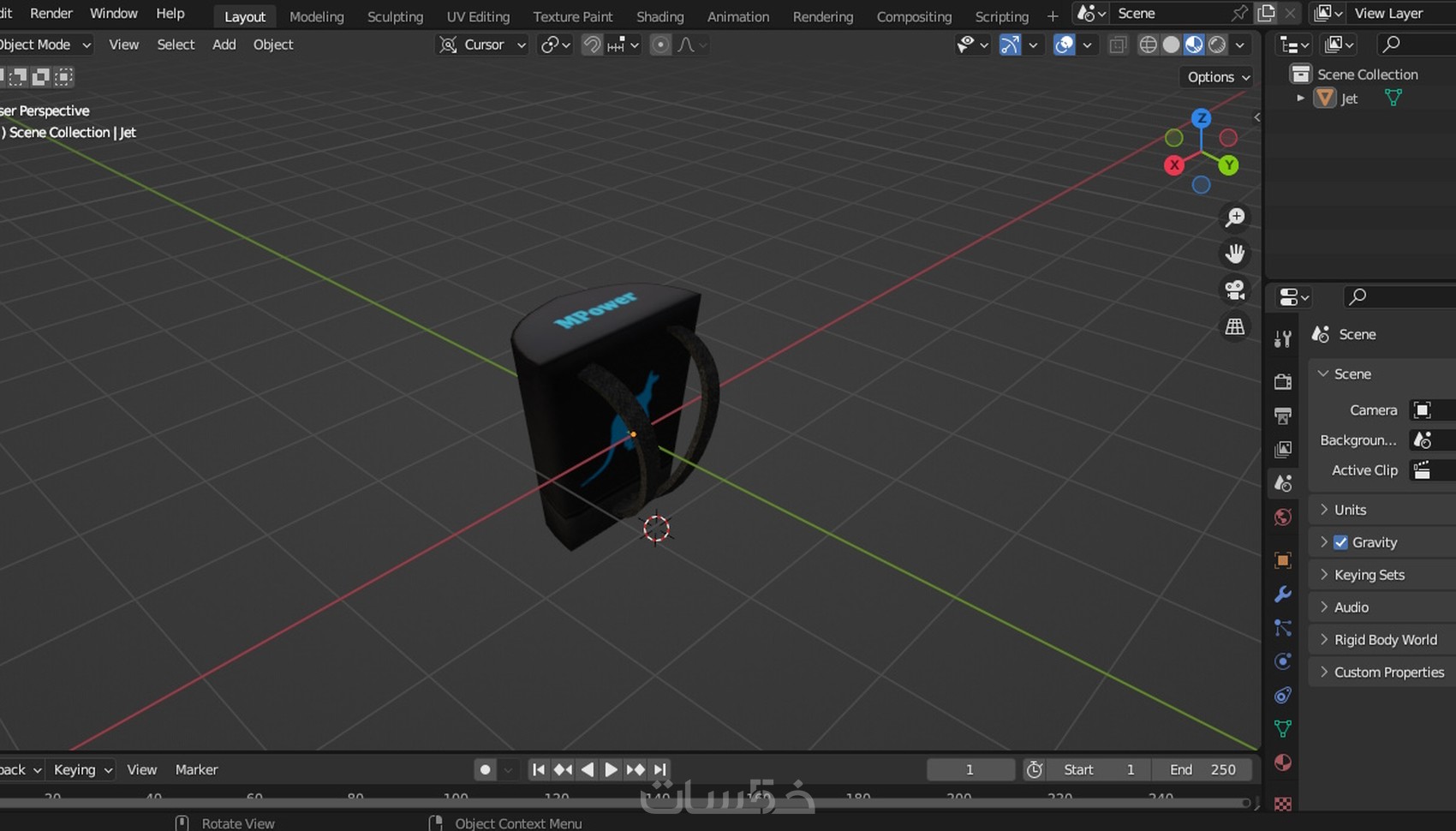
Task: Toggle X-ray mode
Action: pyautogui.click(x=1118, y=45)
